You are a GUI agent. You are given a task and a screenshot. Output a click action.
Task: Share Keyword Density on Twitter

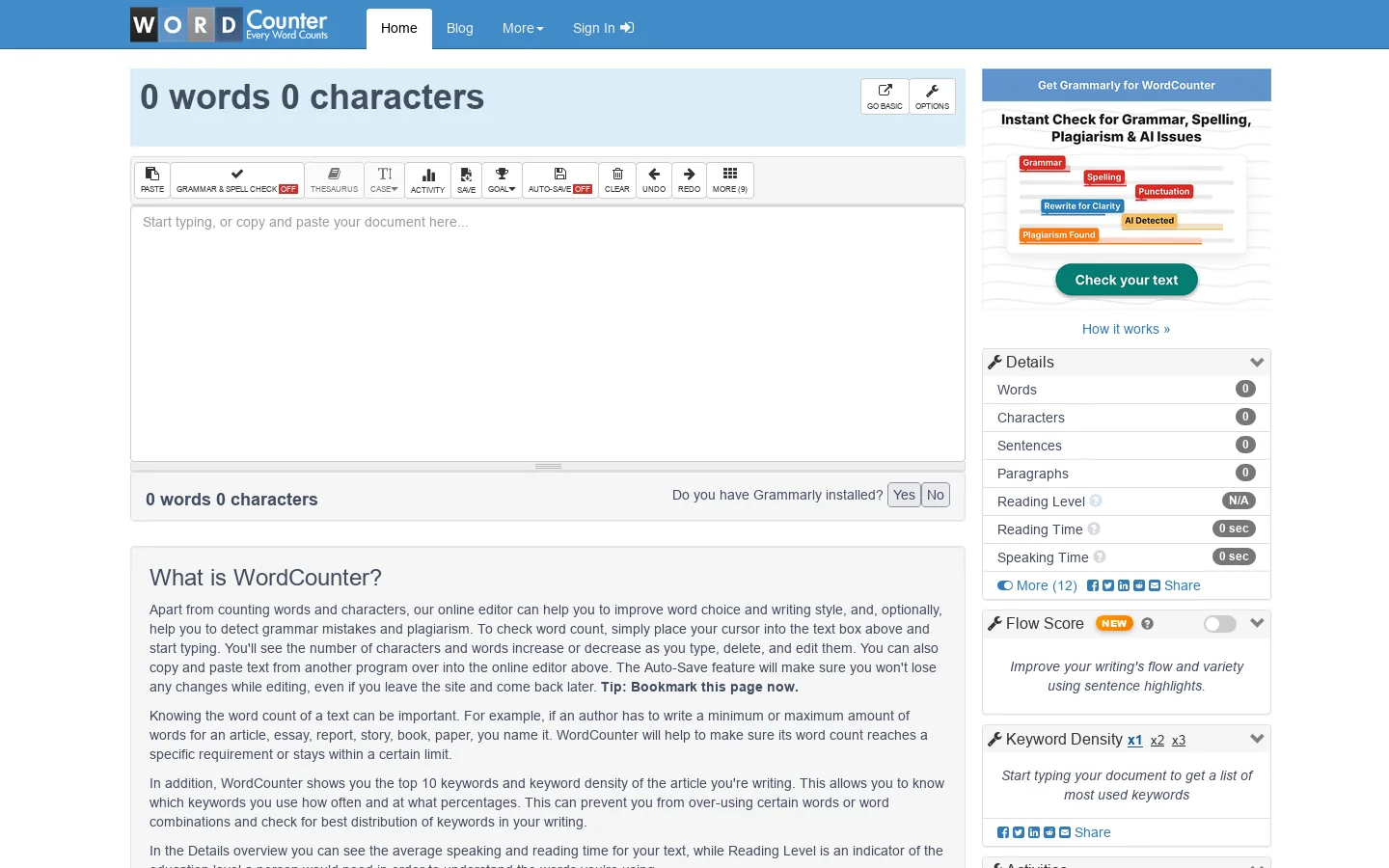(x=1019, y=832)
